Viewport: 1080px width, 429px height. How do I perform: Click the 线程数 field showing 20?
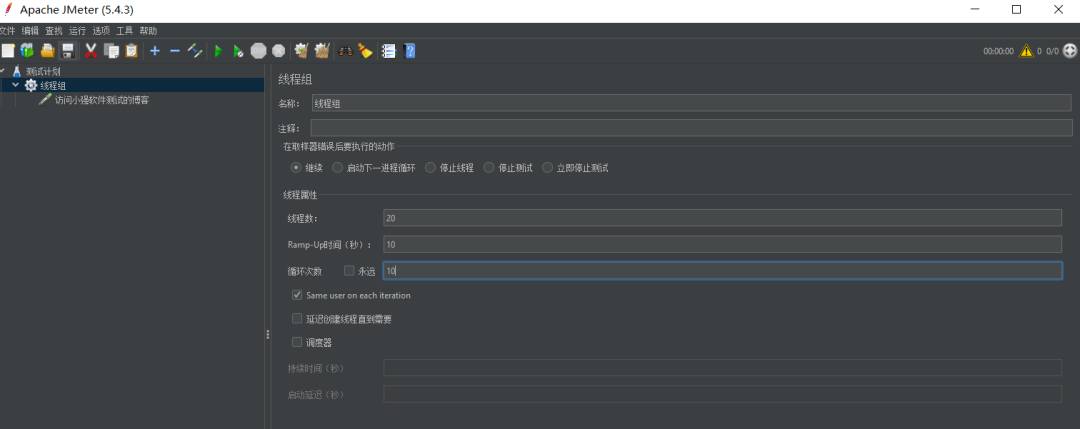(723, 218)
